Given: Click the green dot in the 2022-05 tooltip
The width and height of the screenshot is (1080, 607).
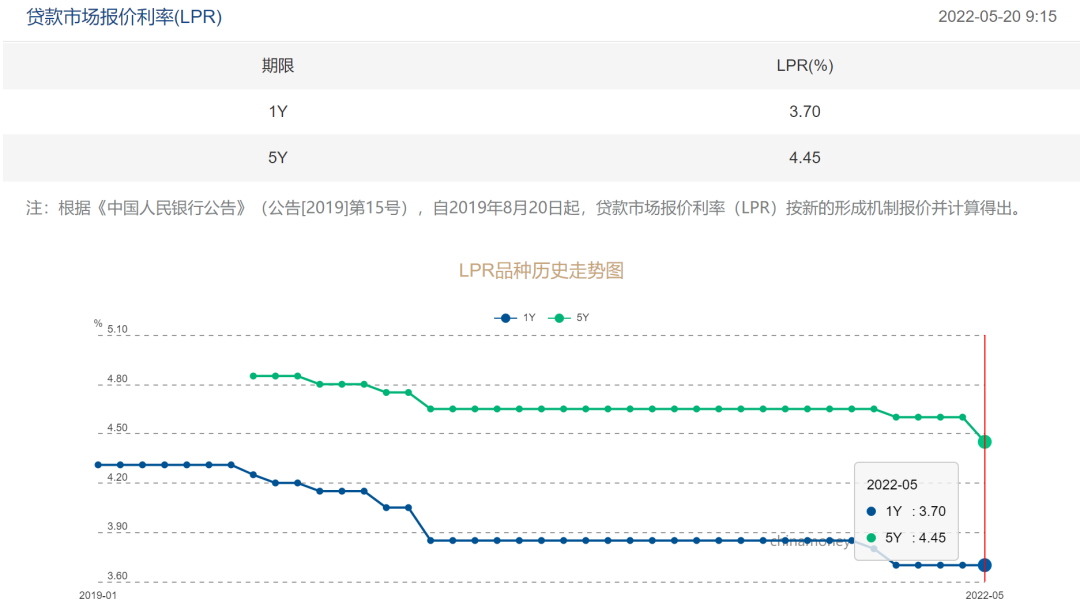Looking at the screenshot, I should [x=871, y=537].
